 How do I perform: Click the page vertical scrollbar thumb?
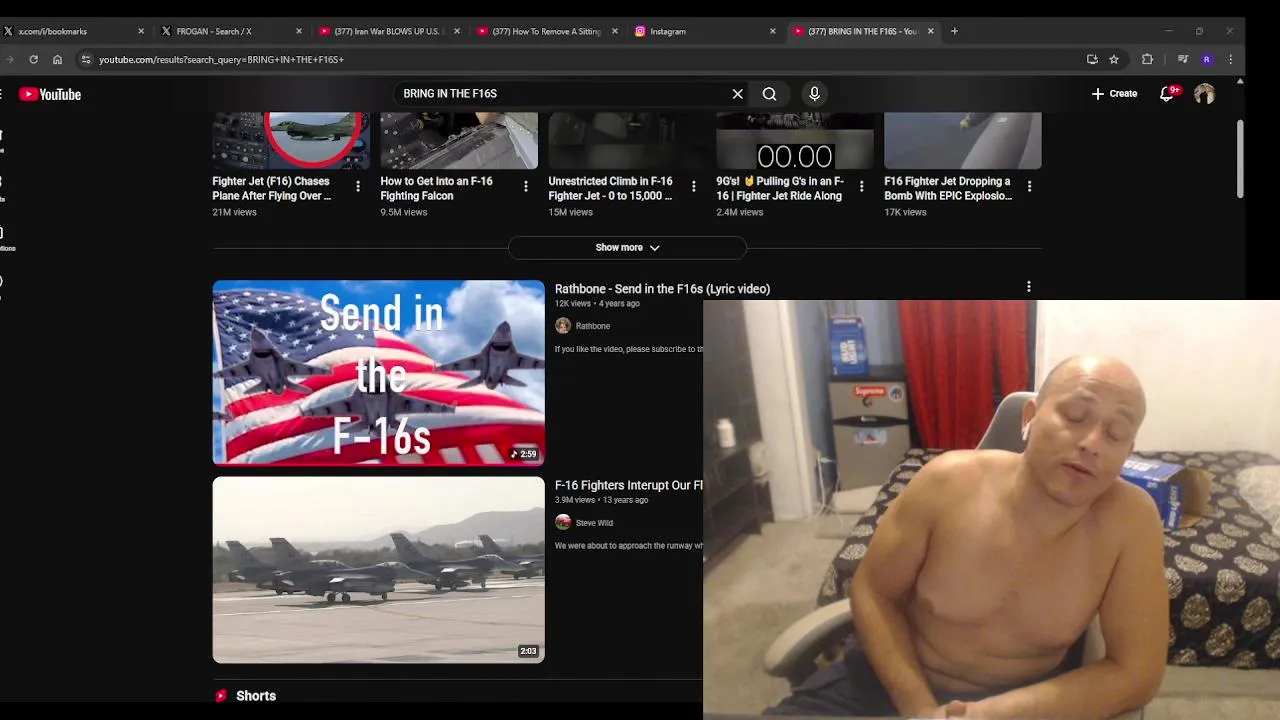[x=1240, y=159]
